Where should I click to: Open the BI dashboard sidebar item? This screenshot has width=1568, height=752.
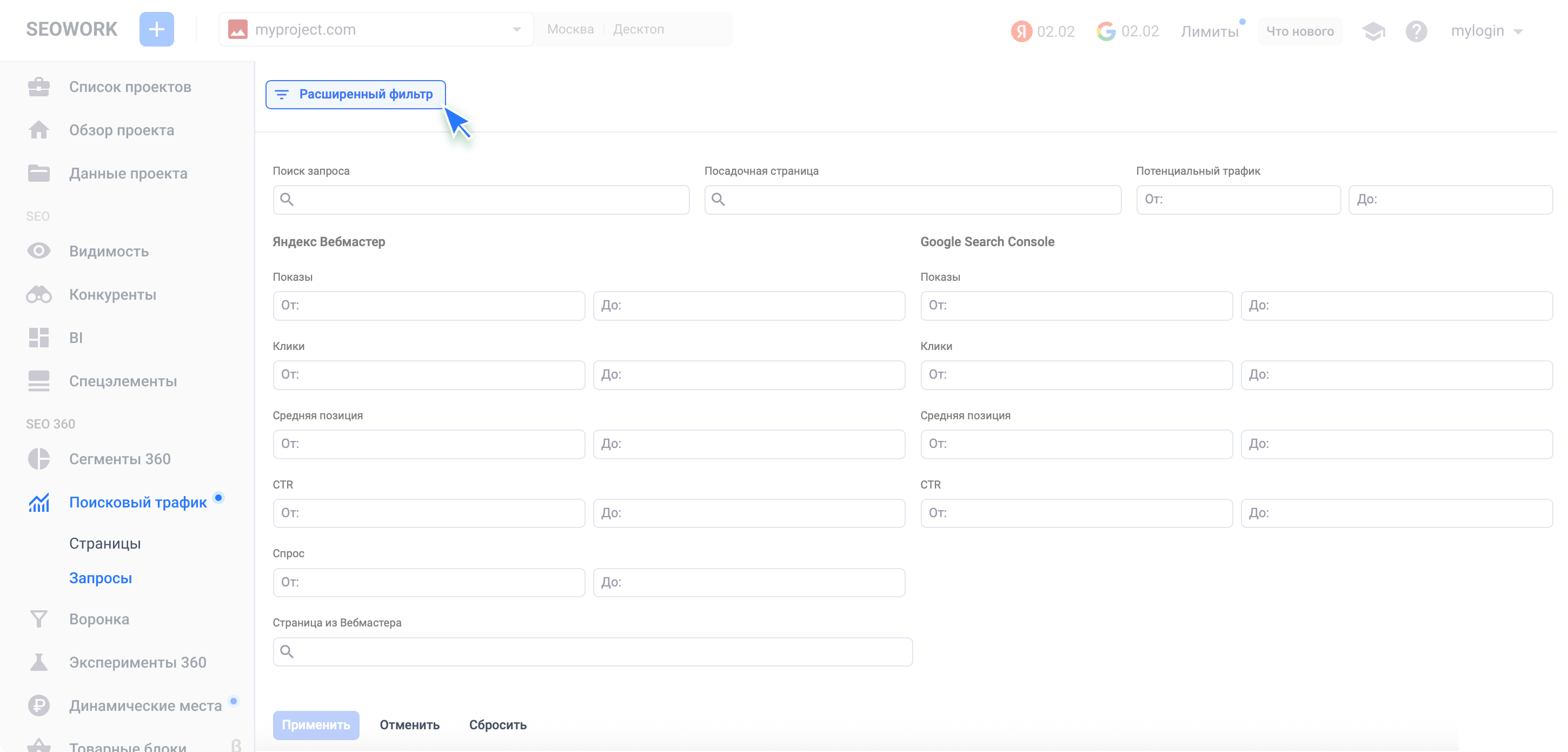(x=76, y=338)
